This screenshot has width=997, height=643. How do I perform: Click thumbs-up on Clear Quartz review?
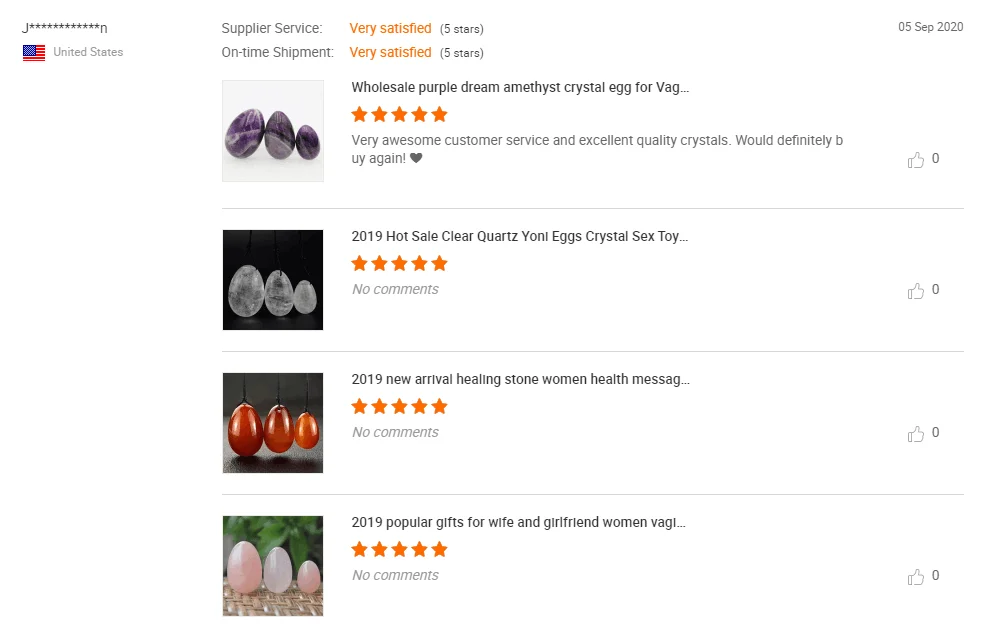click(x=916, y=291)
